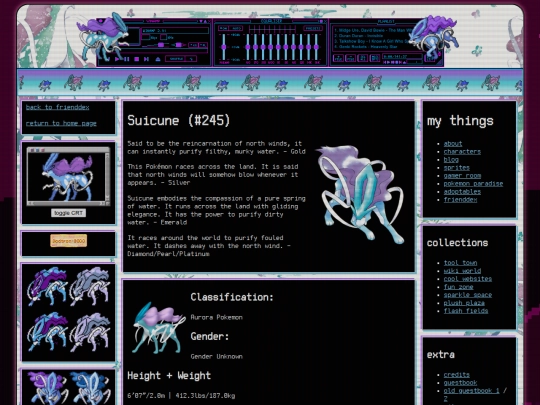The height and width of the screenshot is (405, 540).
Task: Click the equalizer preamp slider handle
Action: point(224,47)
